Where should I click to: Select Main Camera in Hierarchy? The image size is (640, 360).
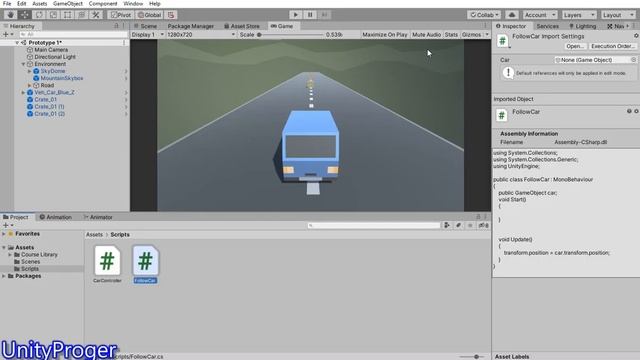coord(51,50)
